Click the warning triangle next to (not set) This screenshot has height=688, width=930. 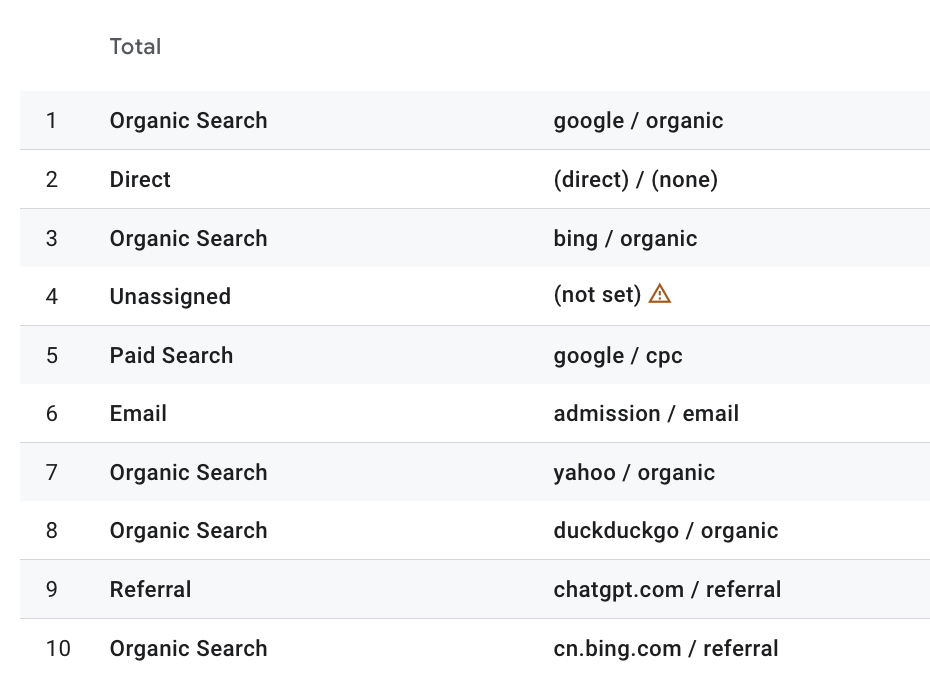point(660,295)
